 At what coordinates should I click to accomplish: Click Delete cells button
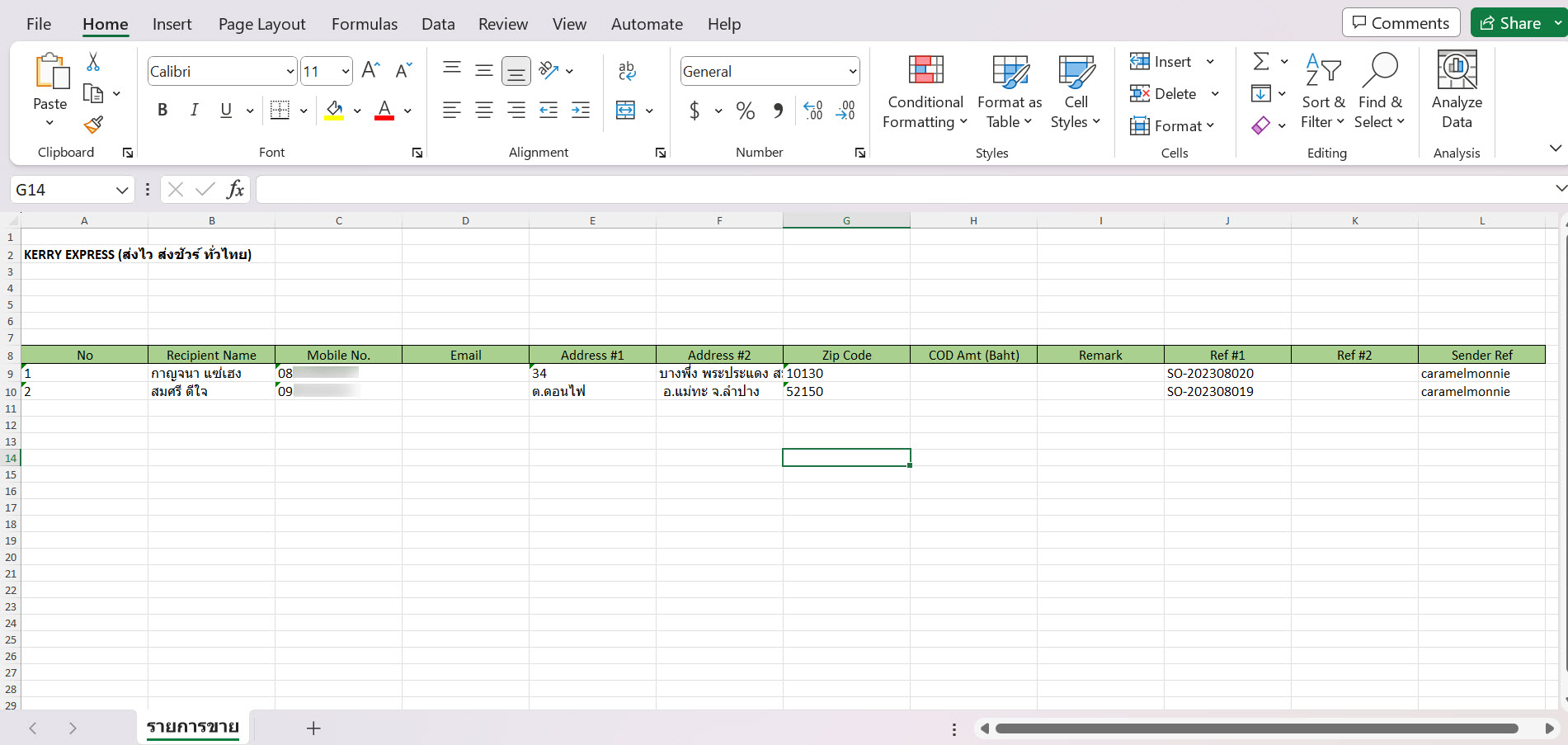tap(1163, 93)
